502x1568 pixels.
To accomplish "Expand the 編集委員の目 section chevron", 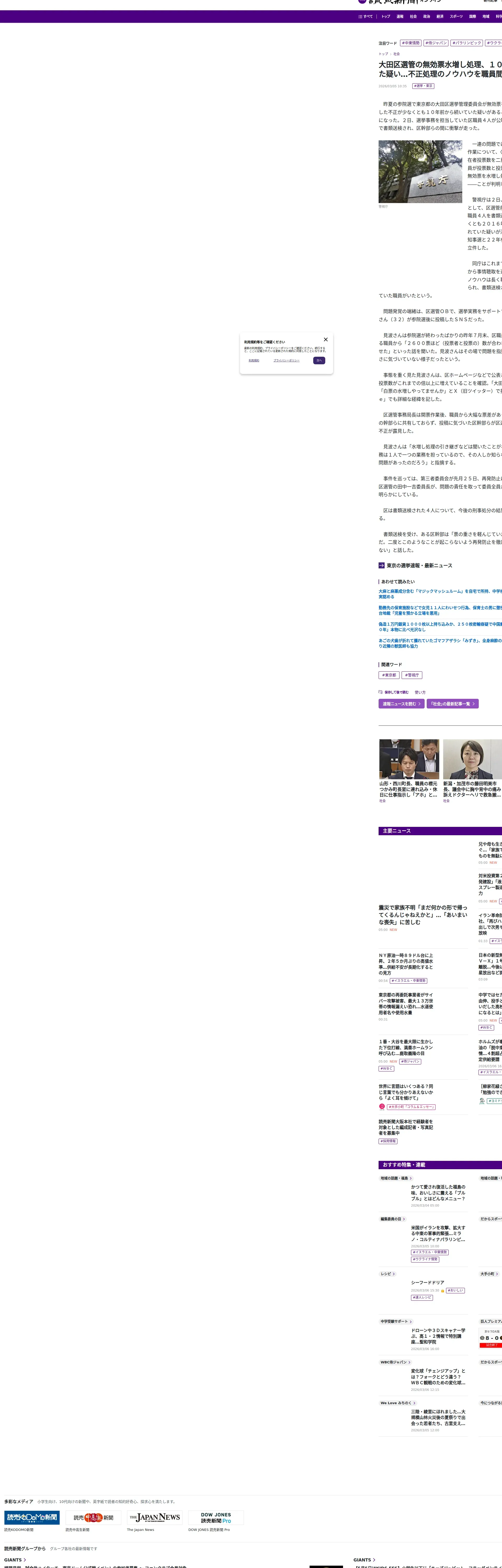I will 404,1219.
